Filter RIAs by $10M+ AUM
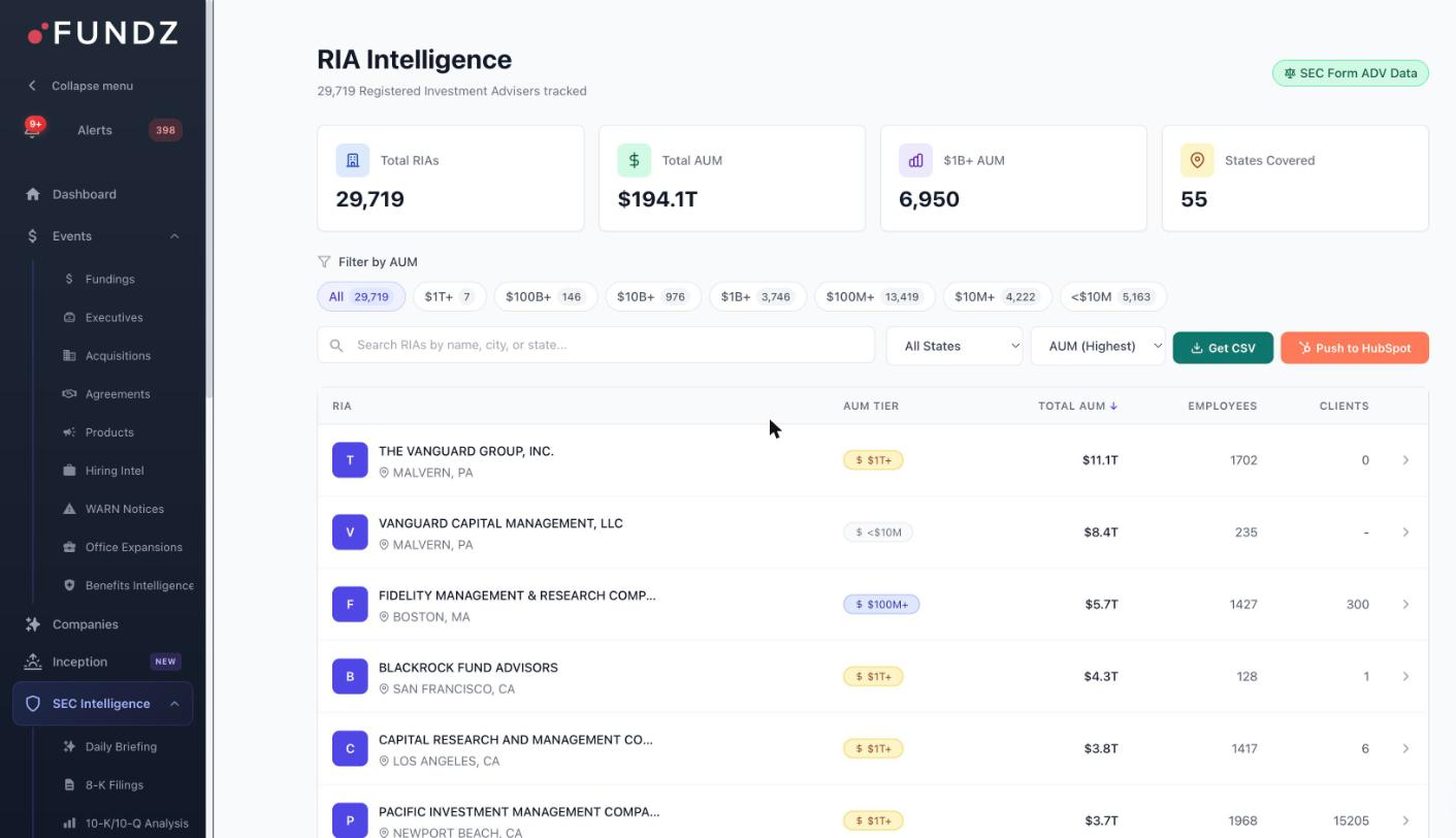This screenshot has height=838, width=1456. coord(997,296)
